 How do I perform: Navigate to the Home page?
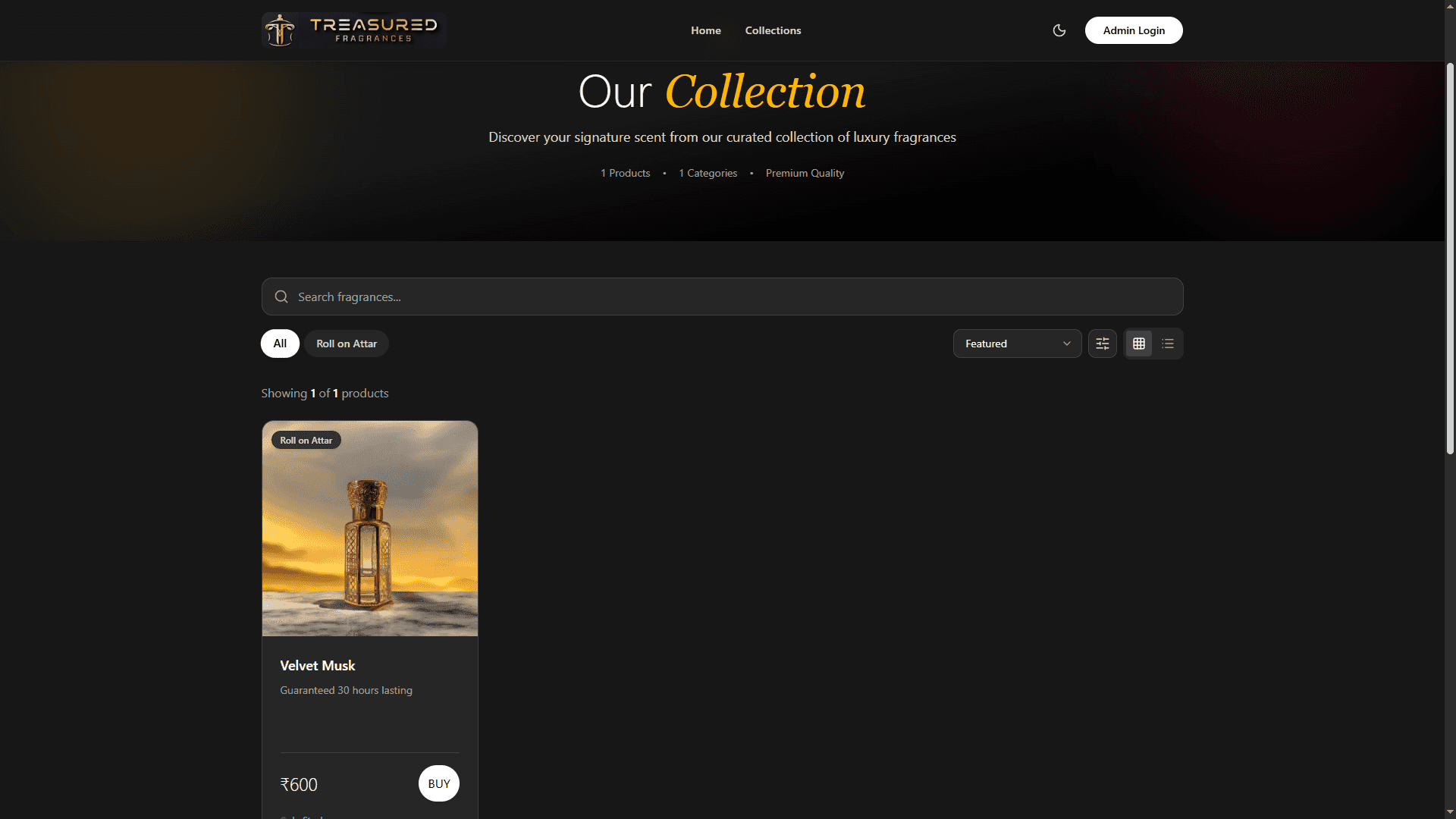tap(705, 30)
